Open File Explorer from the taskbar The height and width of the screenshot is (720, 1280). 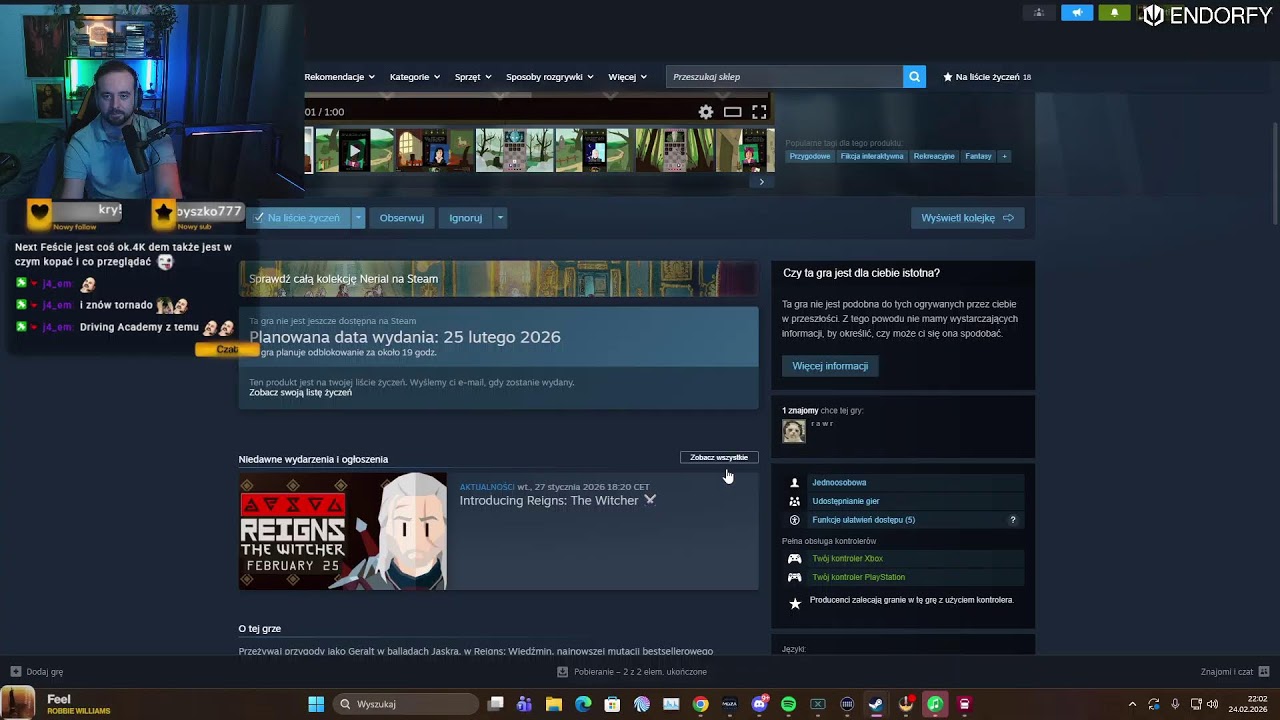tap(553, 704)
